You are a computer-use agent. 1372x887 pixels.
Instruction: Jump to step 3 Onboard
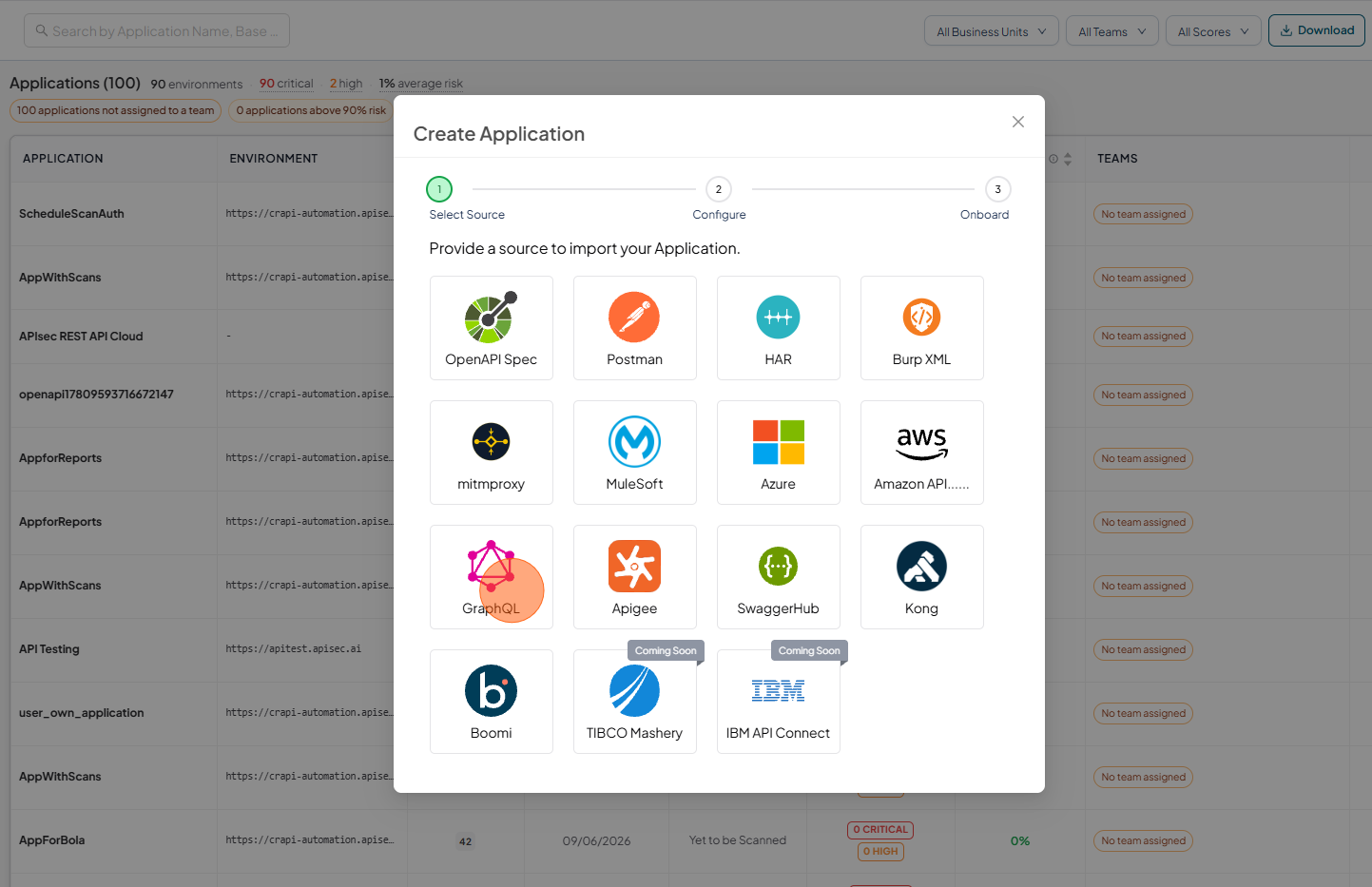tap(997, 189)
